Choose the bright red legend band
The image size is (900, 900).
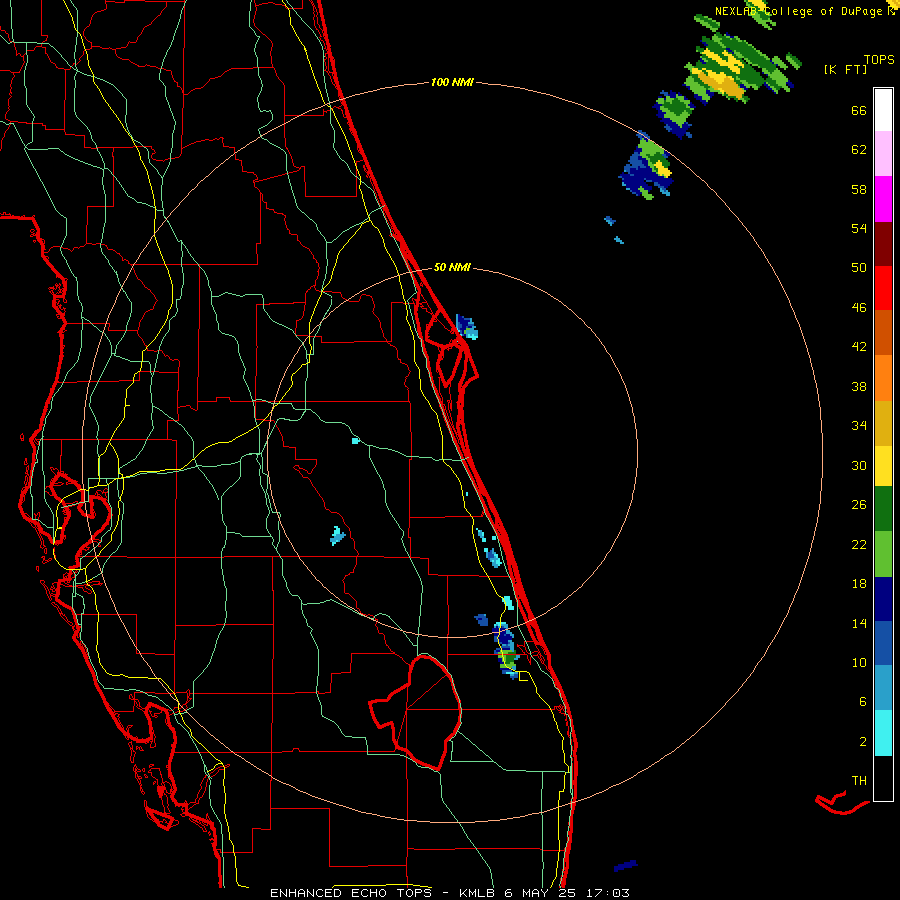tap(883, 288)
